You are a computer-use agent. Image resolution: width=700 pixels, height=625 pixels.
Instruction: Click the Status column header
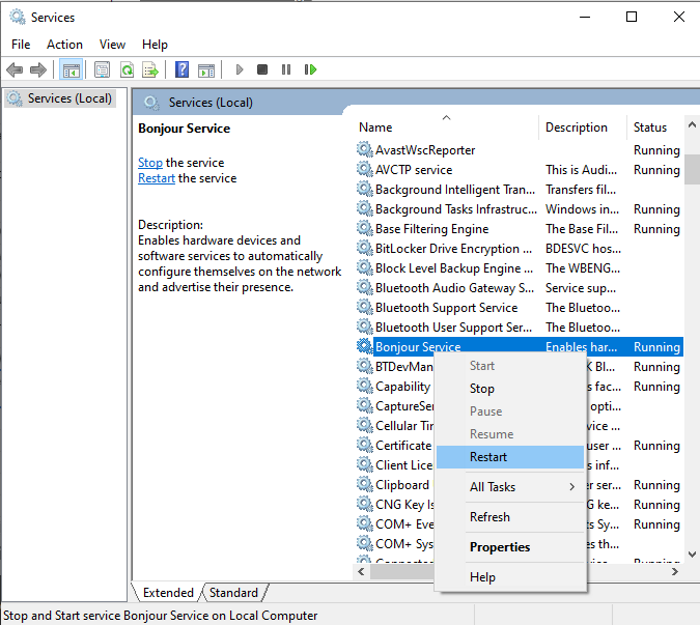650,127
